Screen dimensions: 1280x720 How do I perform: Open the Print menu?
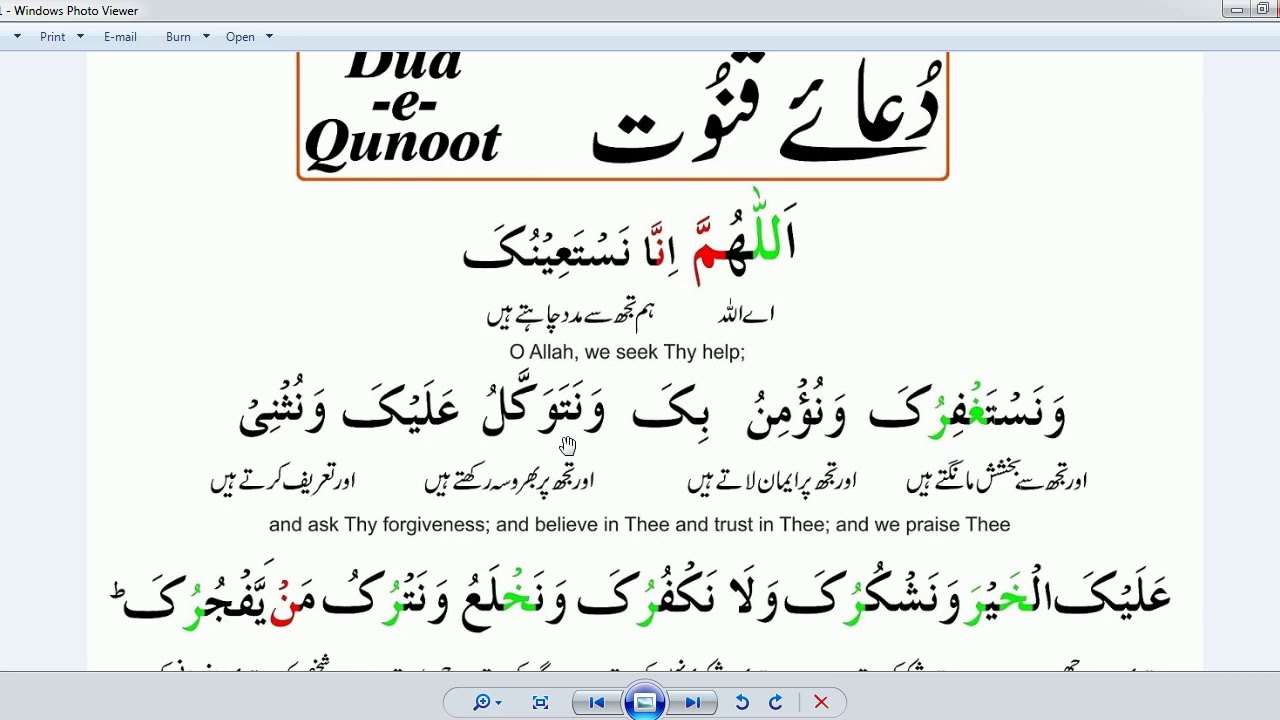point(52,37)
